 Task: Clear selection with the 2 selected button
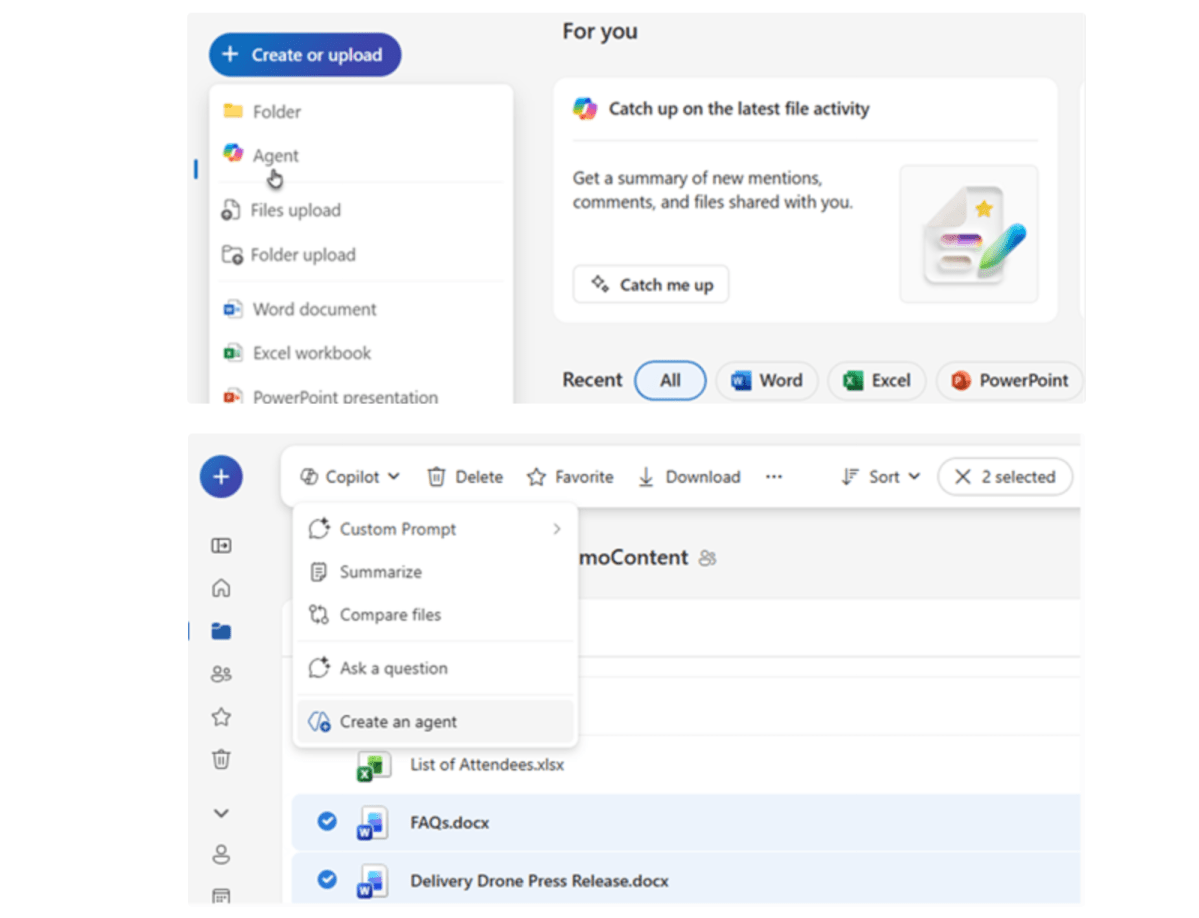1004,477
